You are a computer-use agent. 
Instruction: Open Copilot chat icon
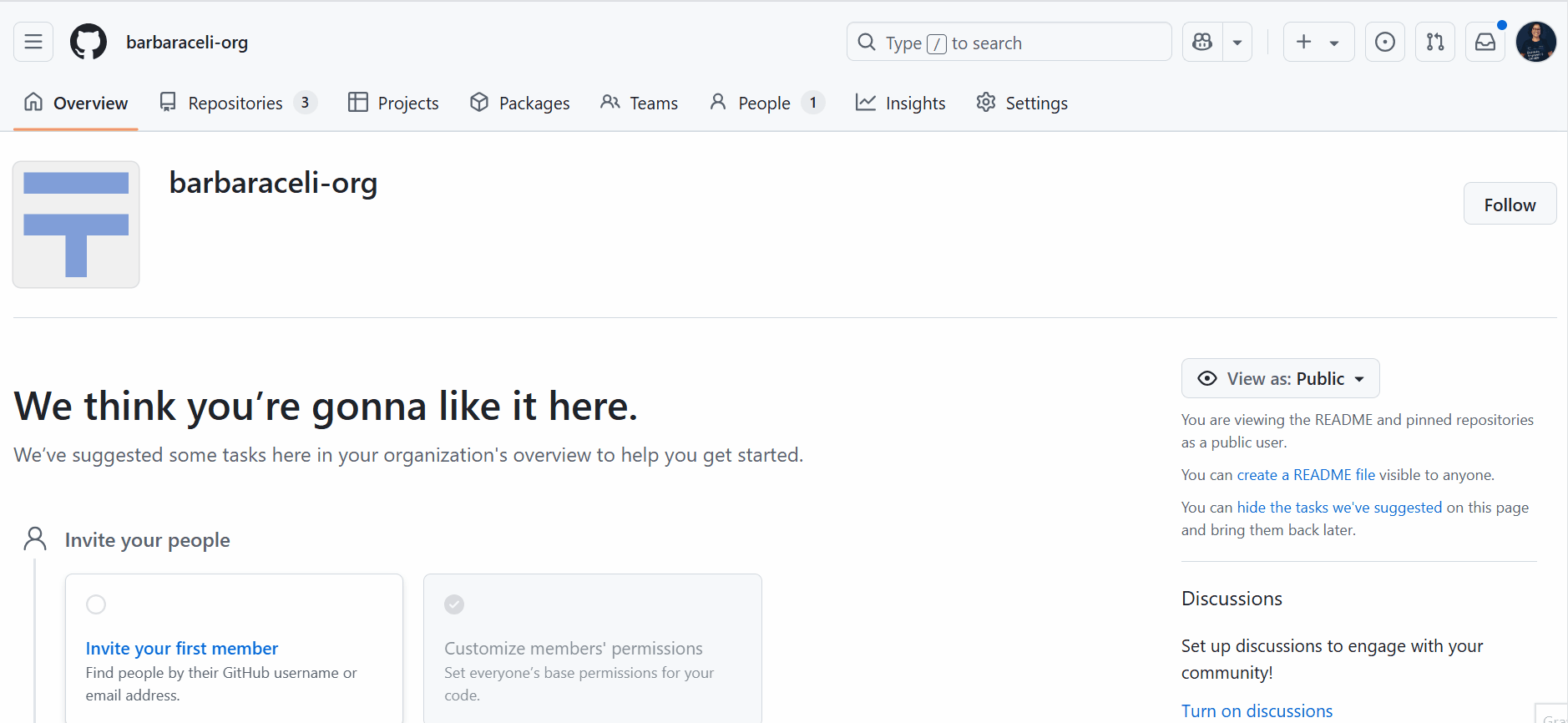pyautogui.click(x=1202, y=42)
